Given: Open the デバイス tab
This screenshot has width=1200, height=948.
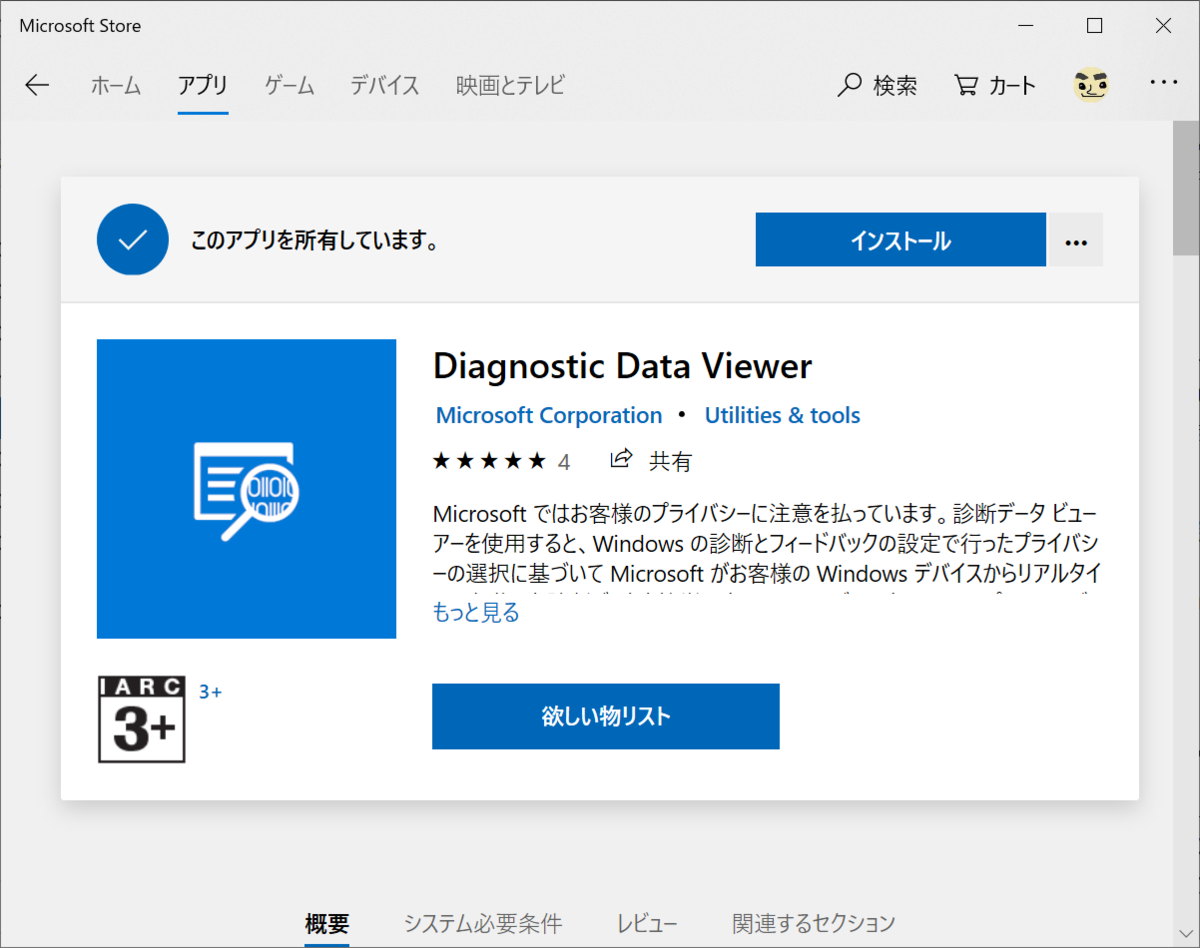Looking at the screenshot, I should click(385, 86).
